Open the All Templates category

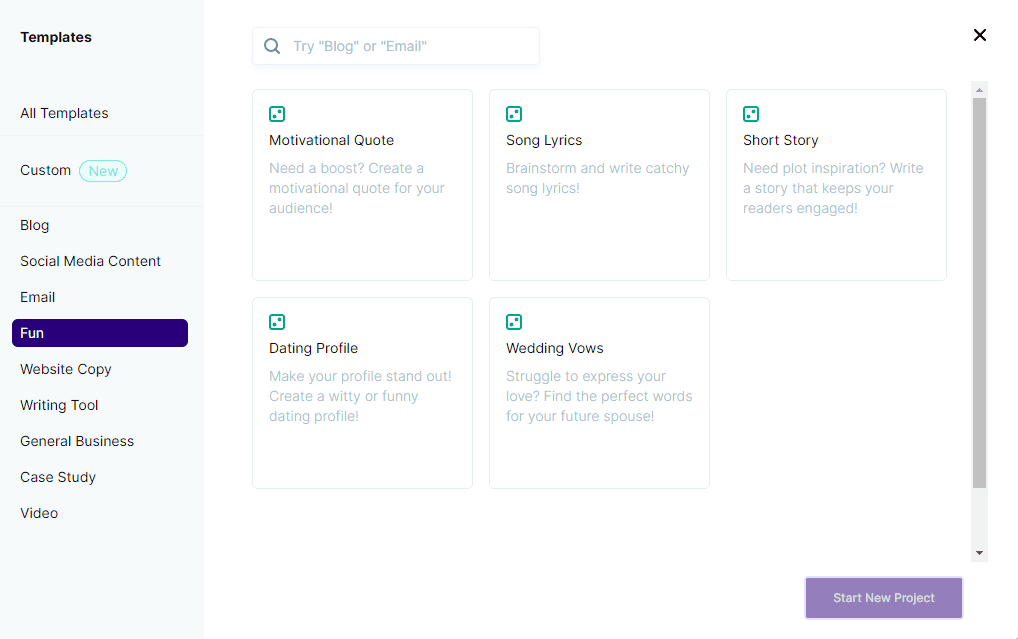(x=64, y=113)
